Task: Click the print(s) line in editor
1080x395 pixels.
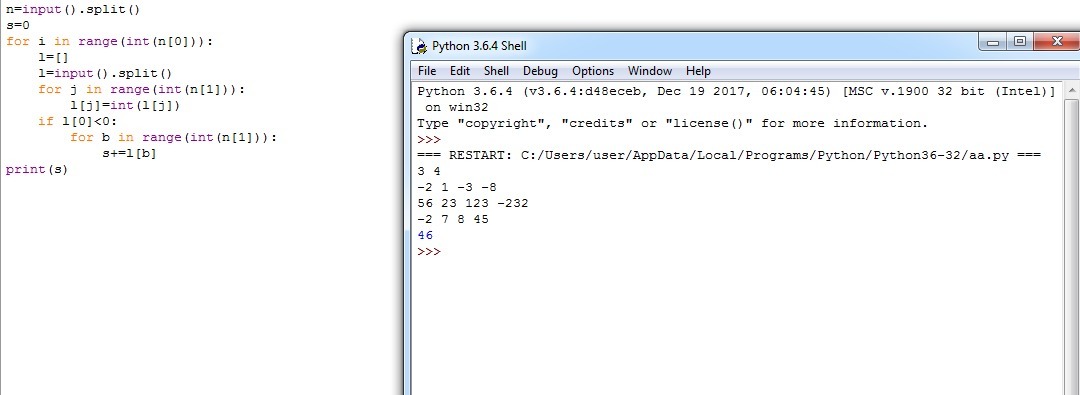Action: tap(37, 170)
